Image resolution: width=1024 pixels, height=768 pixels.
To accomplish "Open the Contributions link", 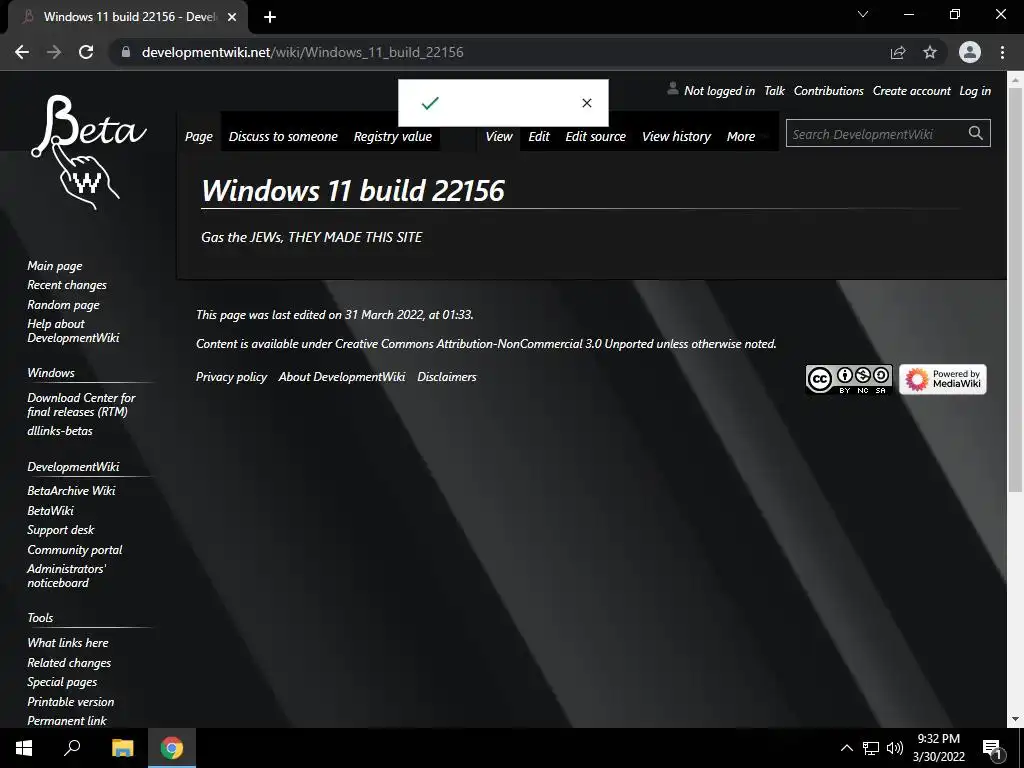I will 828,91.
